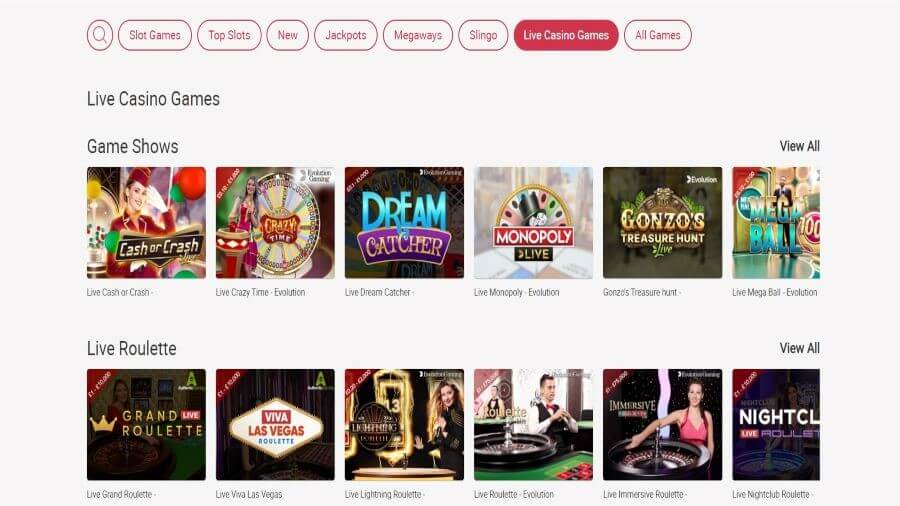
Task: Open the Monopoly Live thumbnail
Action: point(533,223)
